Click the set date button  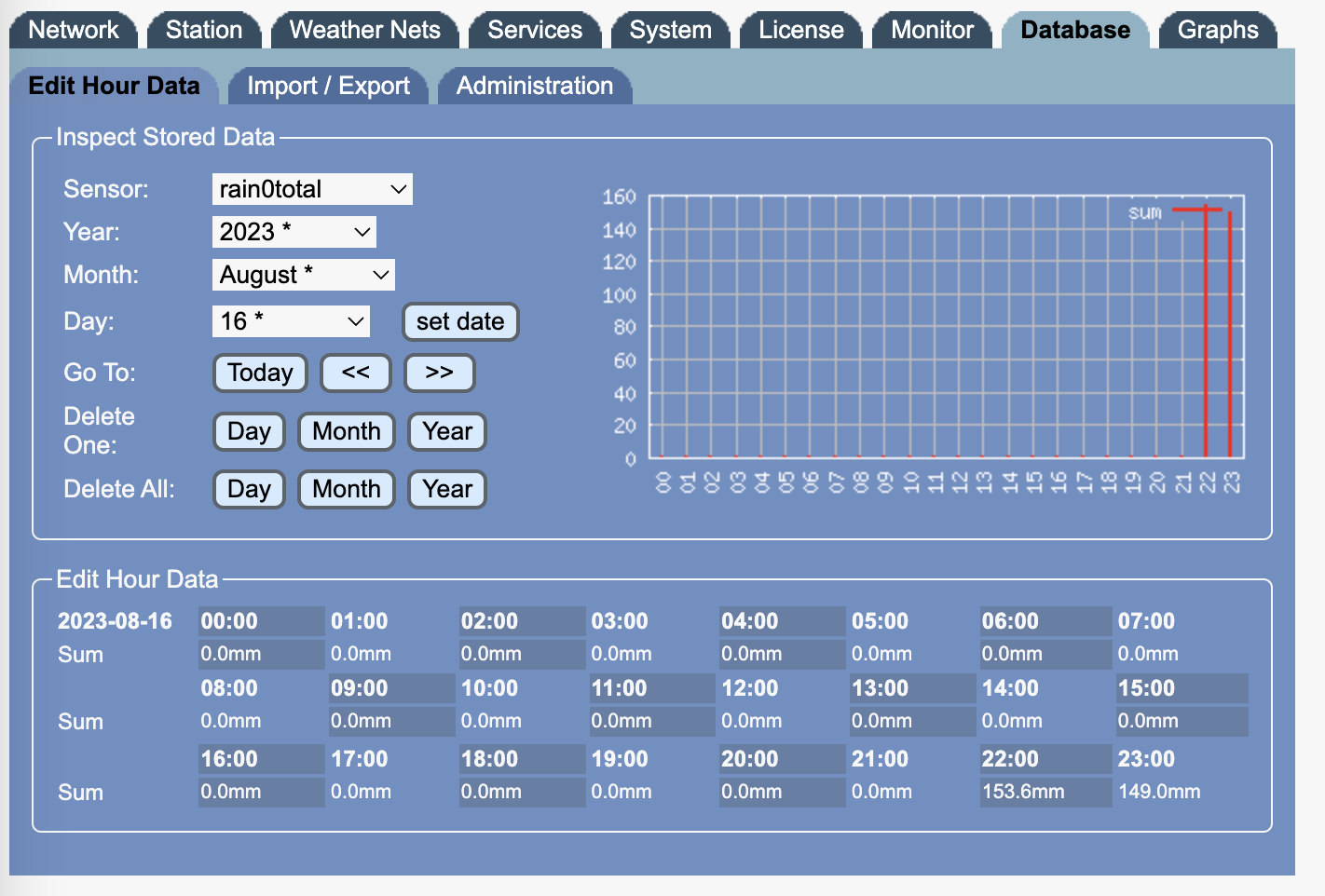[x=460, y=321]
